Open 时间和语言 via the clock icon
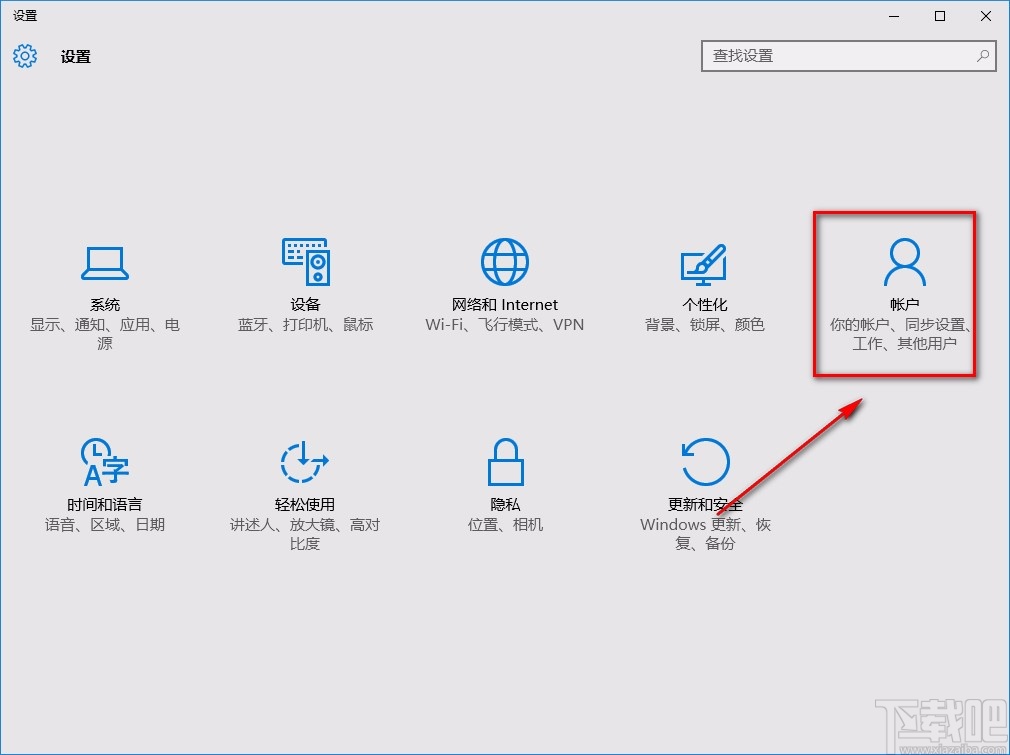 tap(105, 462)
